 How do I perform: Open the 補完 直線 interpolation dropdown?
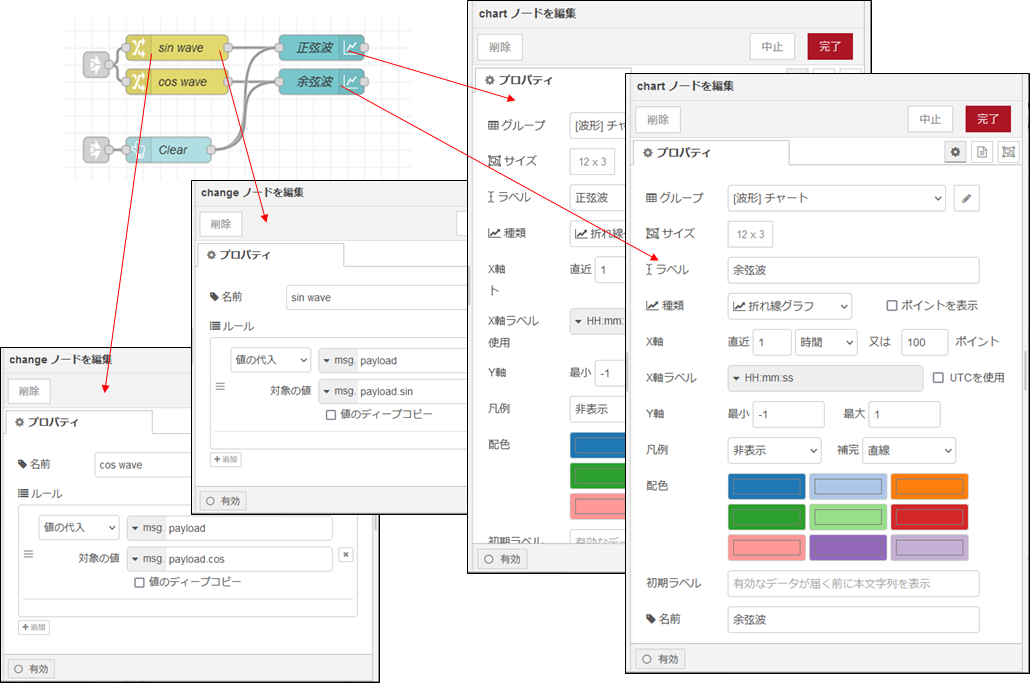[909, 450]
